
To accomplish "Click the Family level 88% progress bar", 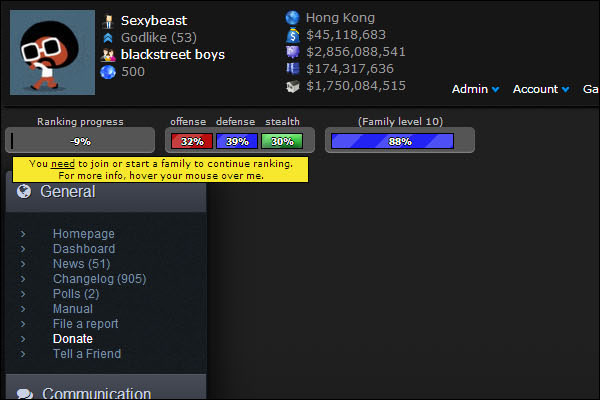I will click(x=392, y=141).
